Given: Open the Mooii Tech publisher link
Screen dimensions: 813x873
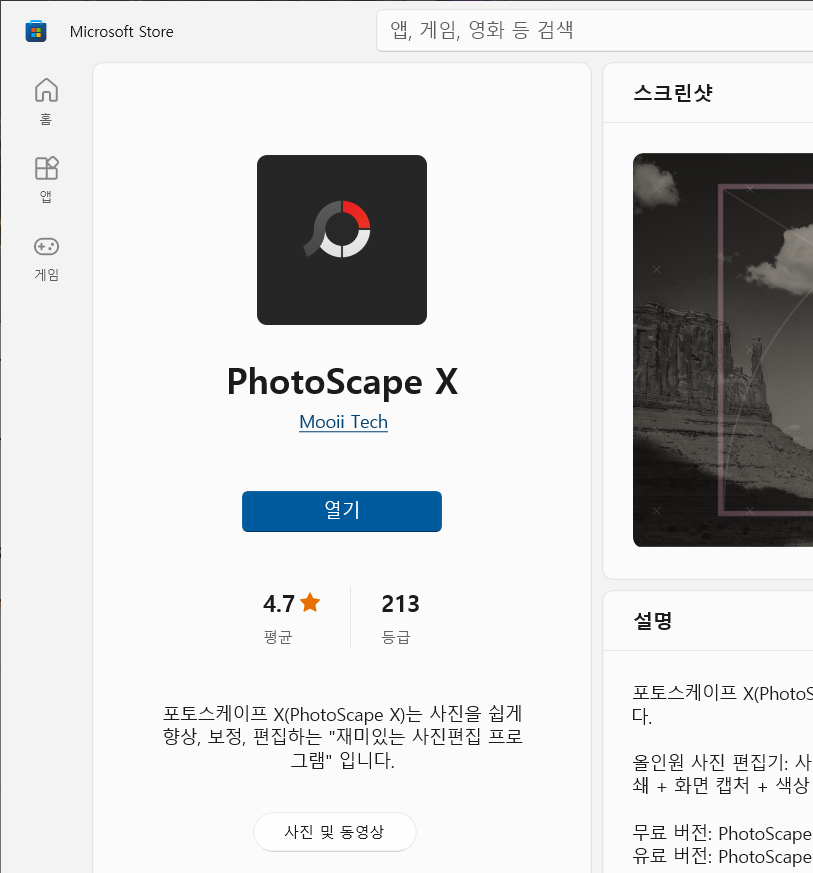Looking at the screenshot, I should pyautogui.click(x=343, y=422).
